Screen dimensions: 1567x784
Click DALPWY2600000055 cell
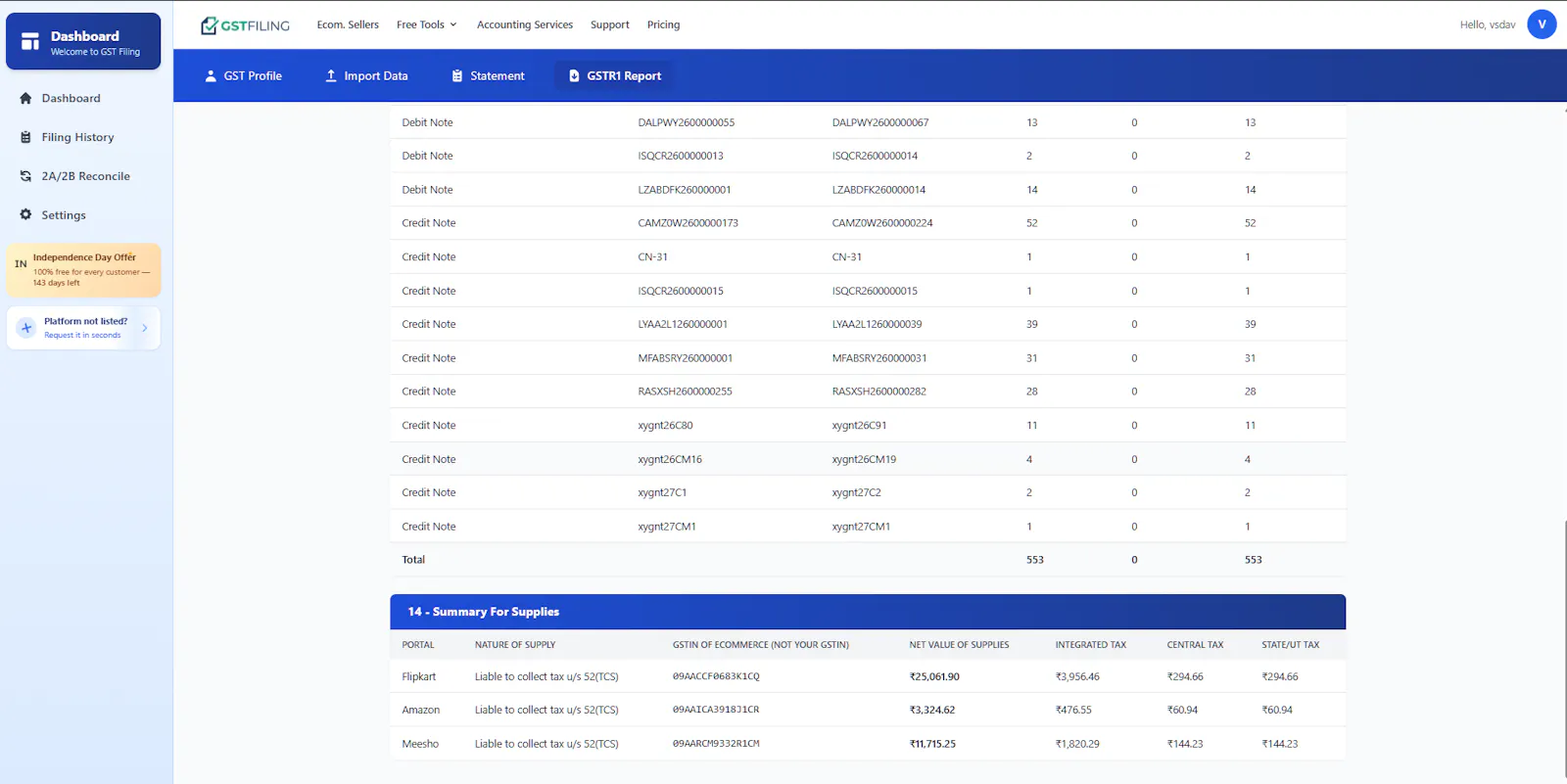tap(686, 122)
